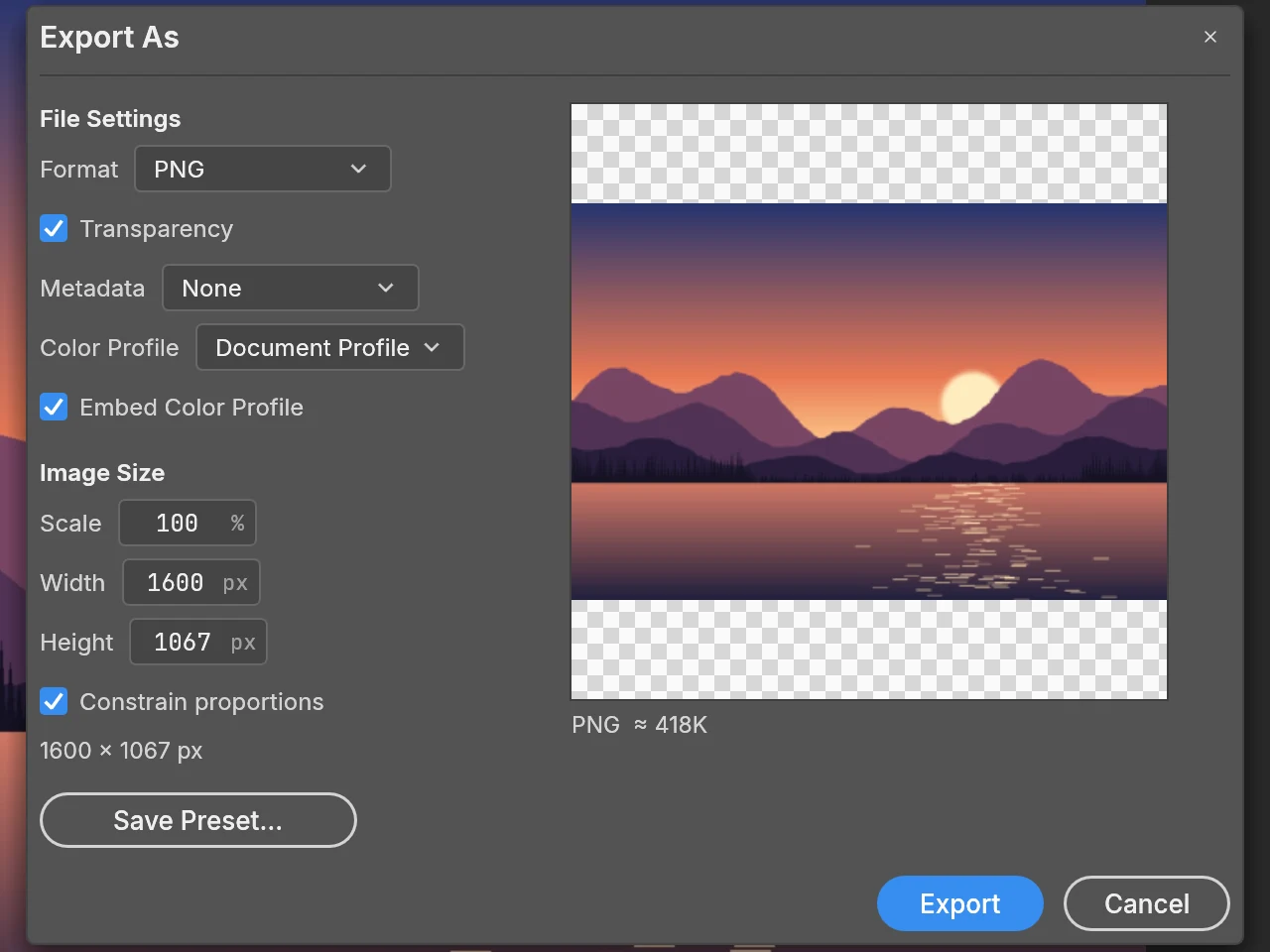
Task: Click the sunset export preview image
Action: 869,402
